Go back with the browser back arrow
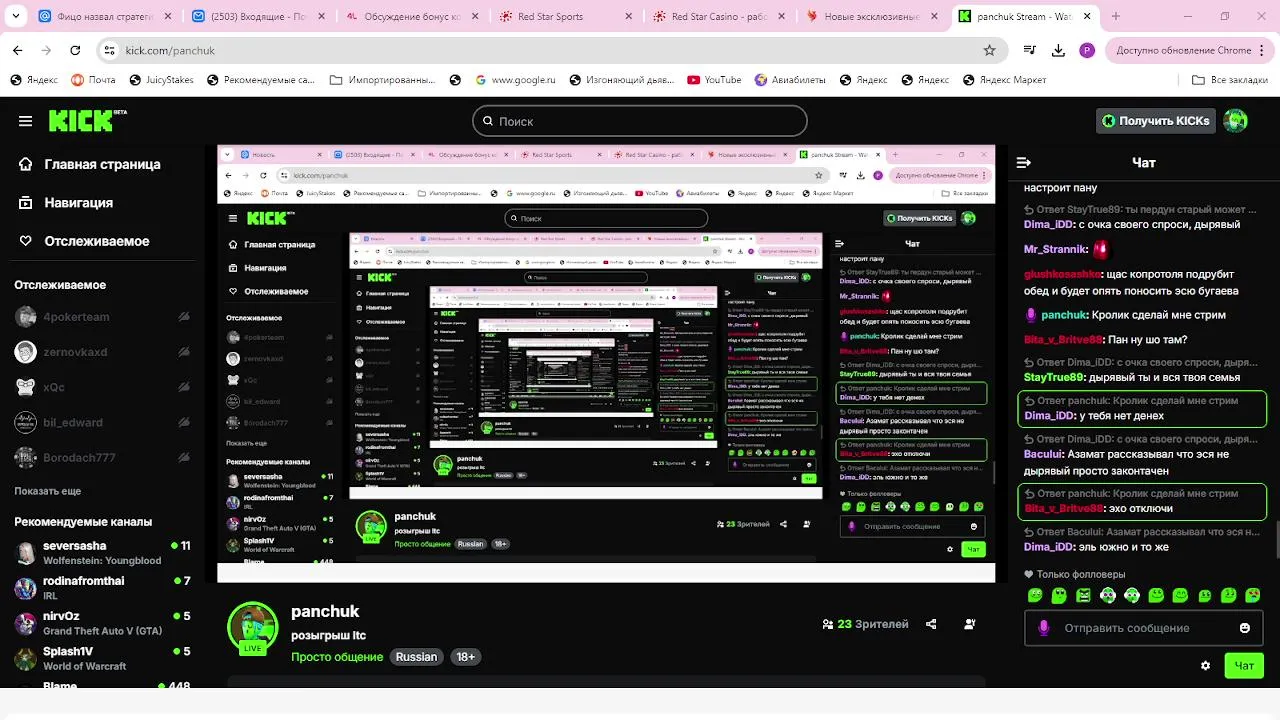The image size is (1280, 720). click(x=18, y=50)
